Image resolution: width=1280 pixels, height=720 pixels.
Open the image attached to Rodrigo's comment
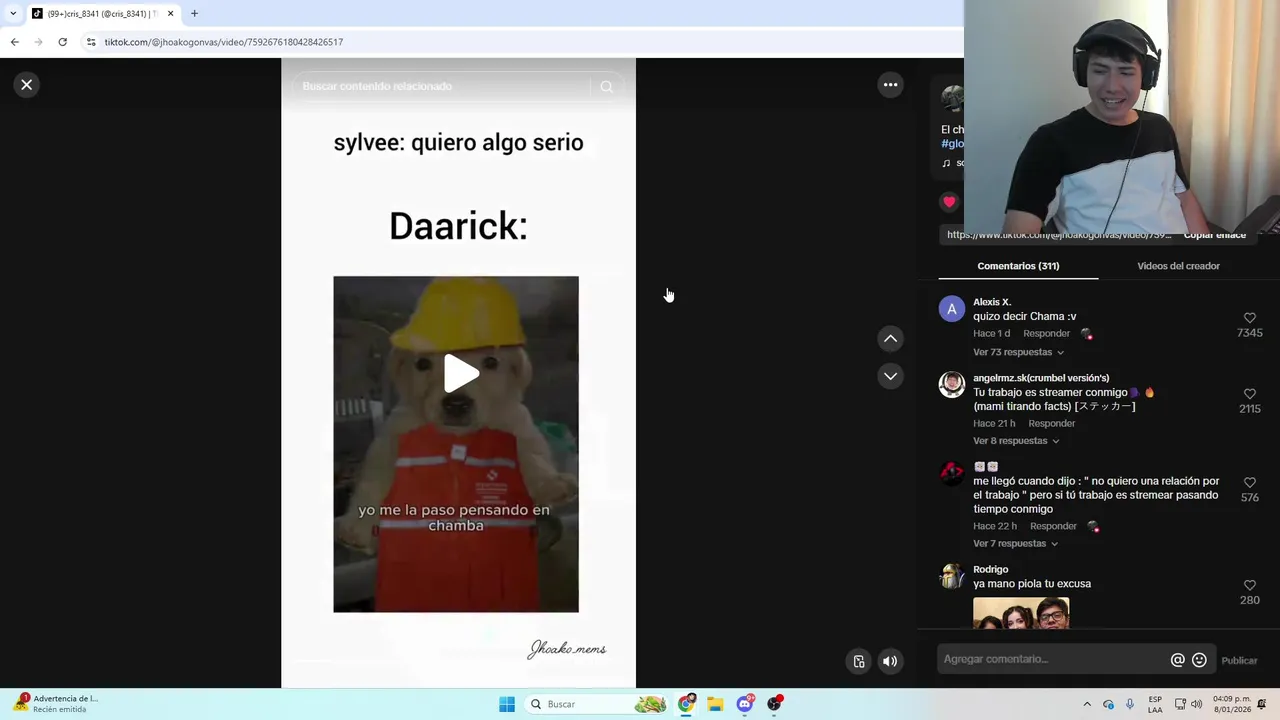pos(1021,613)
